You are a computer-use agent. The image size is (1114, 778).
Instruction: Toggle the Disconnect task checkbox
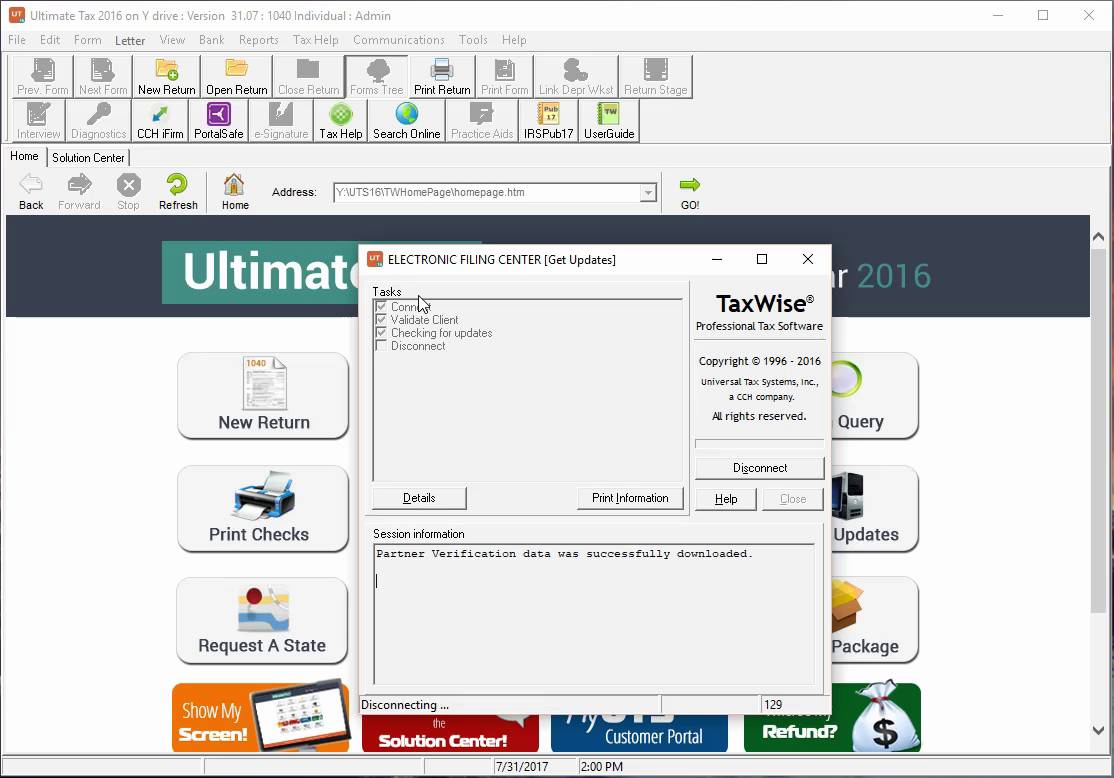click(x=382, y=346)
